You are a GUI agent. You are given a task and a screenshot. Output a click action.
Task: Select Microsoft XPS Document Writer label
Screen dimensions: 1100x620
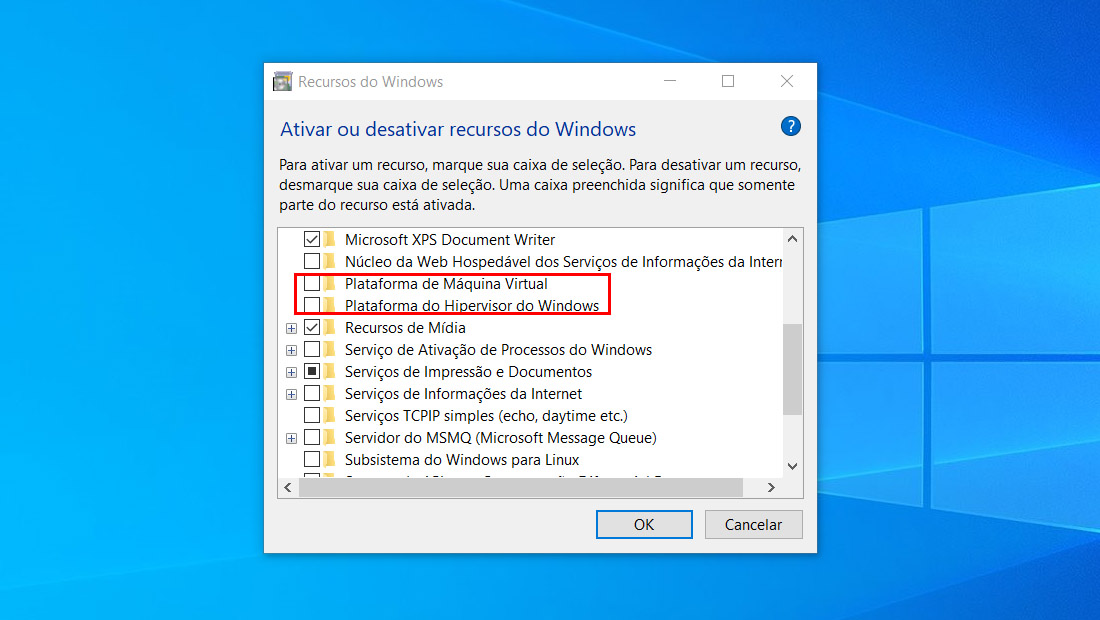(x=450, y=239)
